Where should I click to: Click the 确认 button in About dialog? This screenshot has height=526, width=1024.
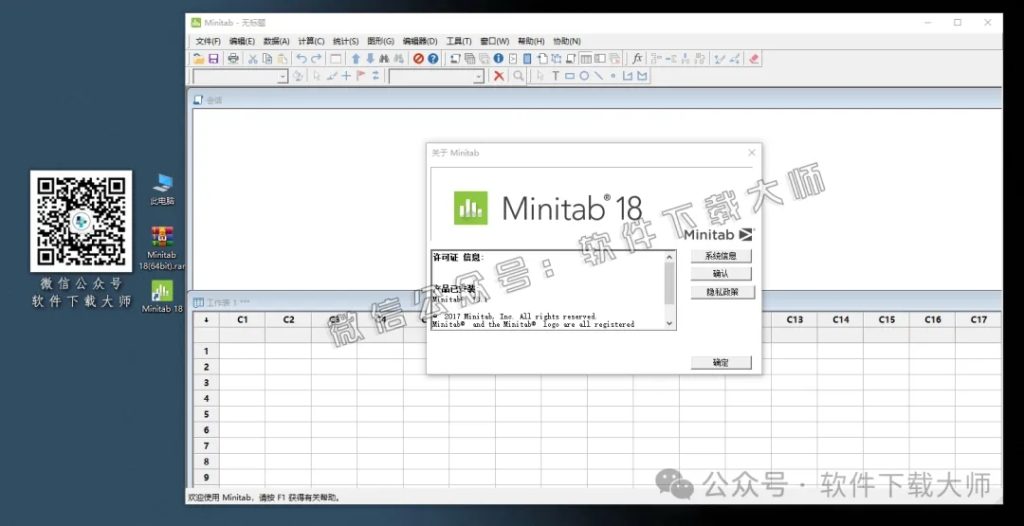[721, 274]
